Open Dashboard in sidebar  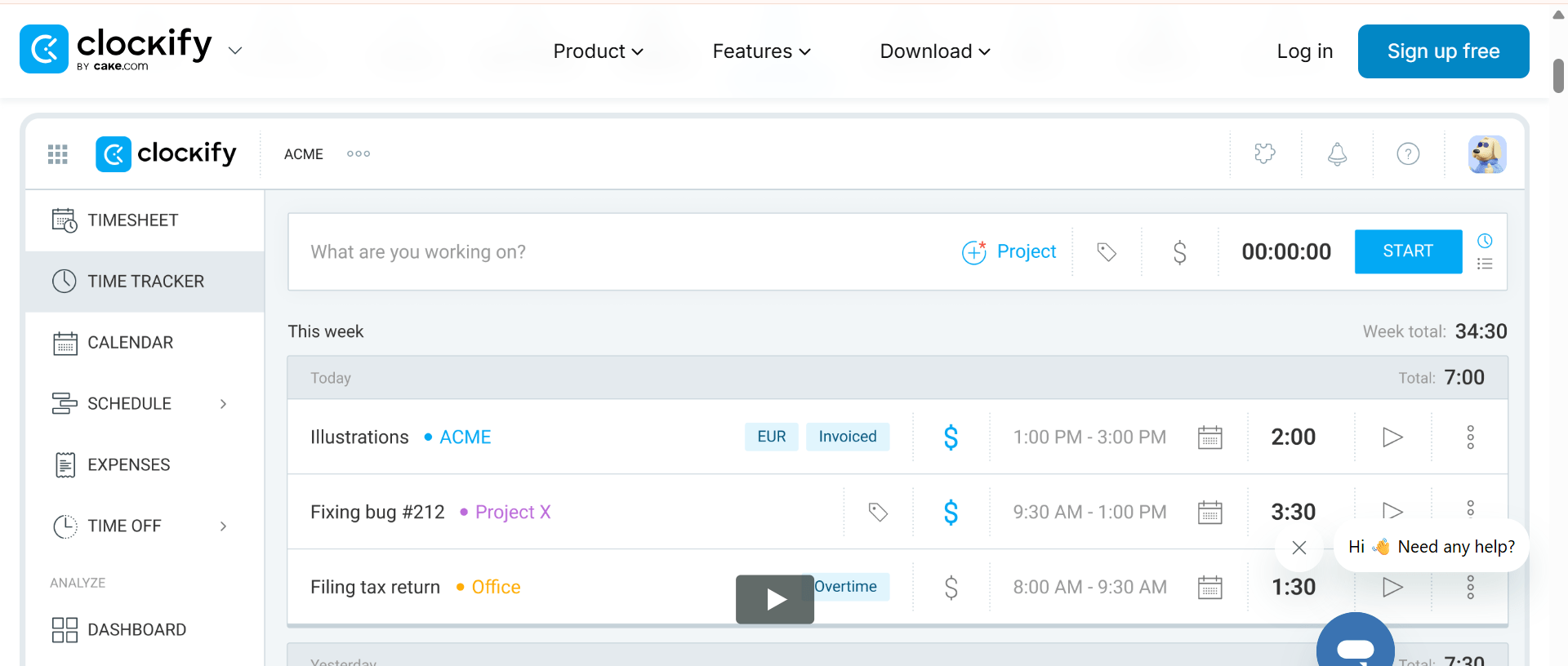coord(145,630)
